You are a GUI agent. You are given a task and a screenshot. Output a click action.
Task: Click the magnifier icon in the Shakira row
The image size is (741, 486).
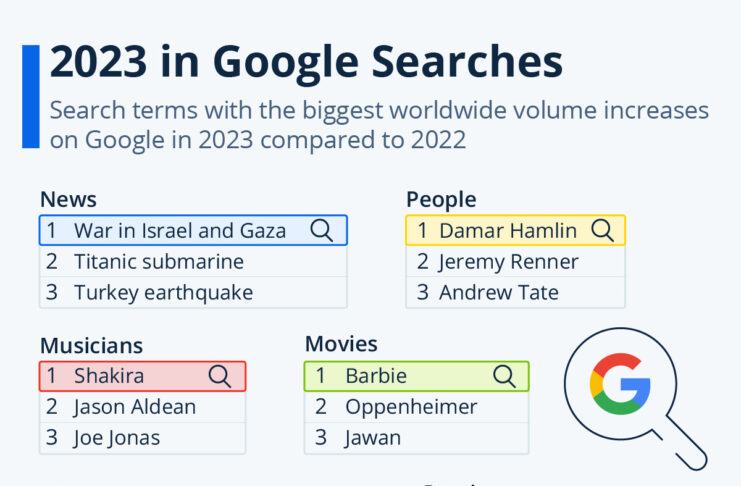[220, 376]
